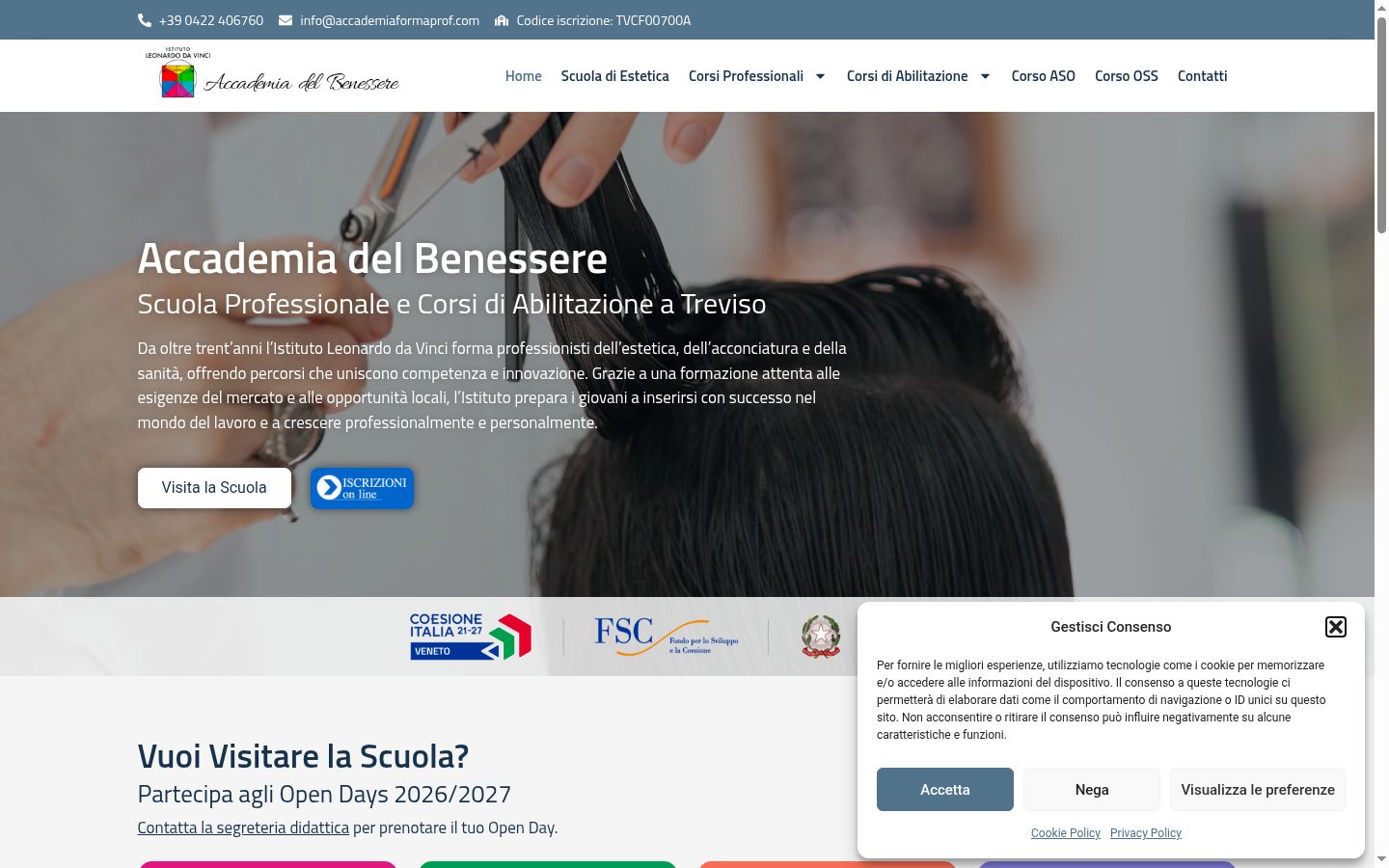Image resolution: width=1389 pixels, height=868 pixels.
Task: Click the page vertical scrollbar thumb
Action: 1381,125
